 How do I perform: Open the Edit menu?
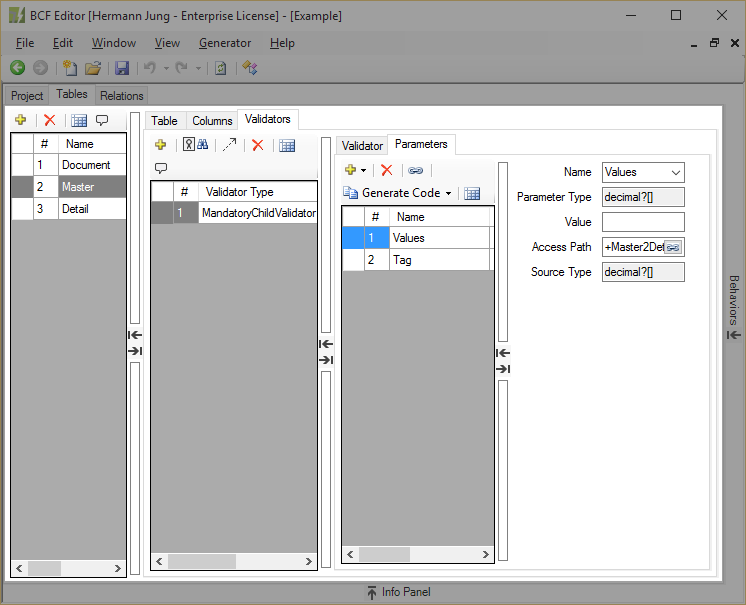[x=63, y=43]
